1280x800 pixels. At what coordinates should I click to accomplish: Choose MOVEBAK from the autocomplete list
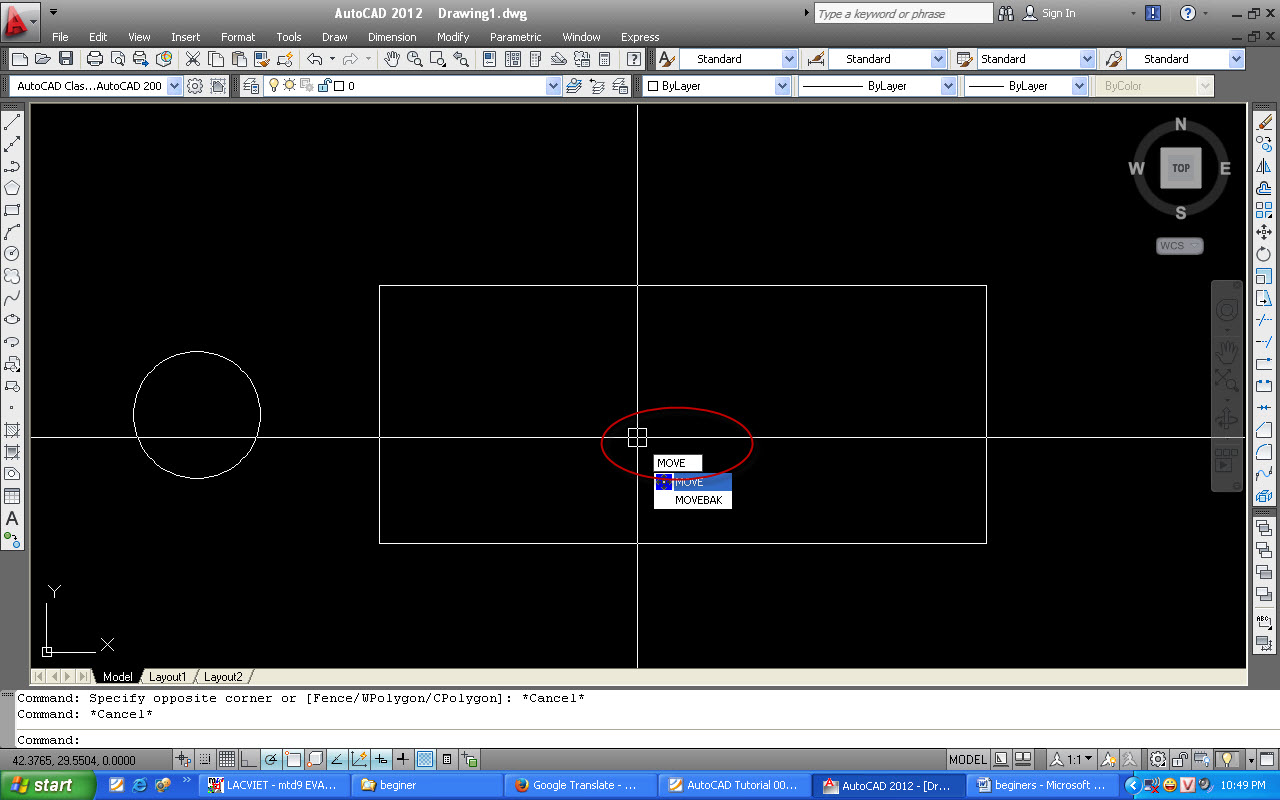click(x=693, y=500)
